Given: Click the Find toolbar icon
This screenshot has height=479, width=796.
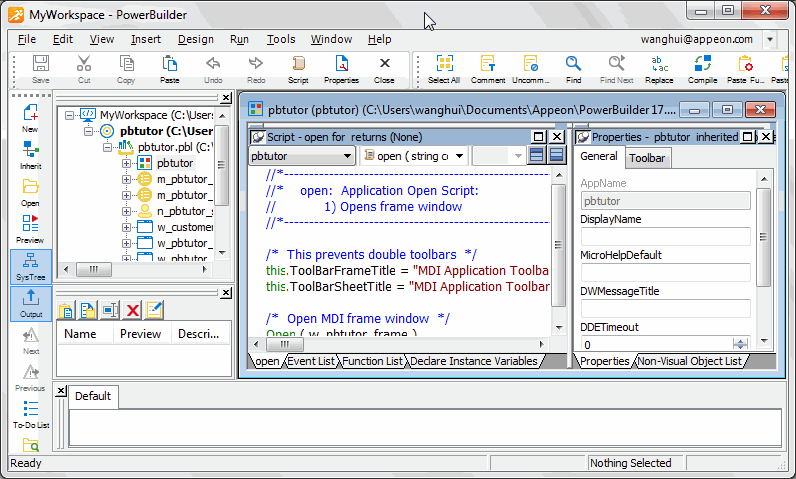Looking at the screenshot, I should click(x=573, y=69).
